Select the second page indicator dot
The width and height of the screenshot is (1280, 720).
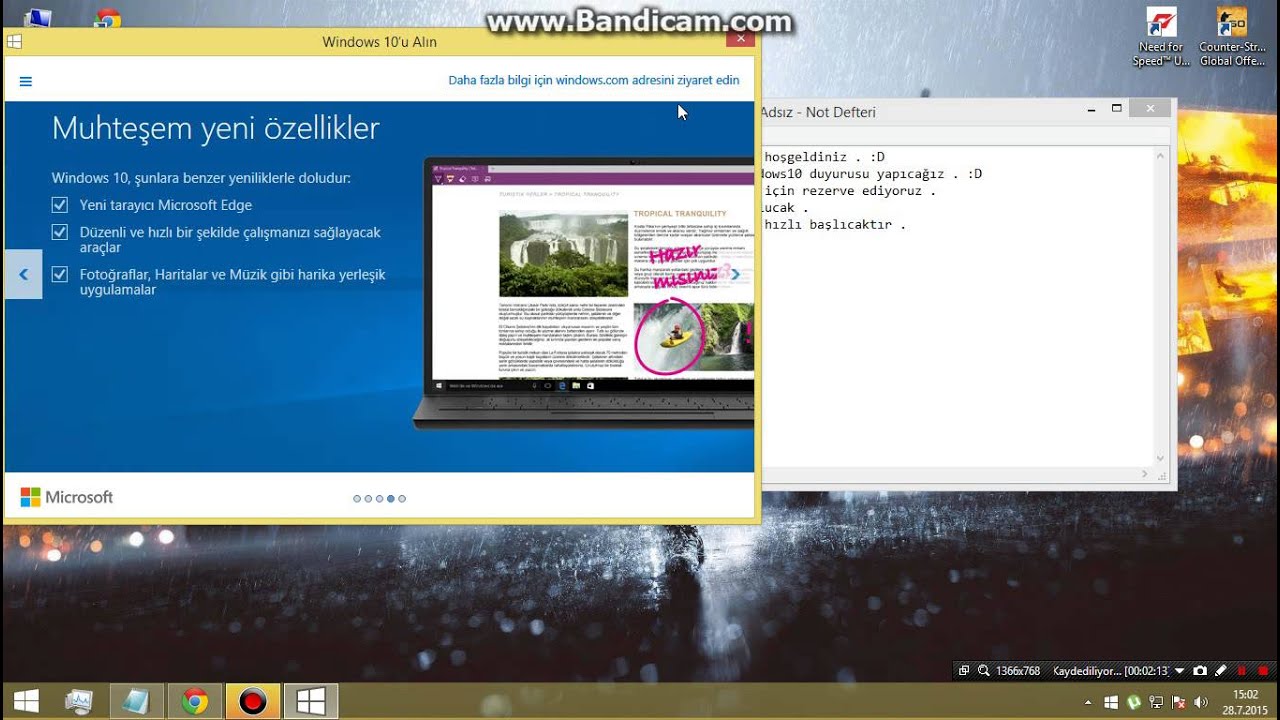coord(368,498)
